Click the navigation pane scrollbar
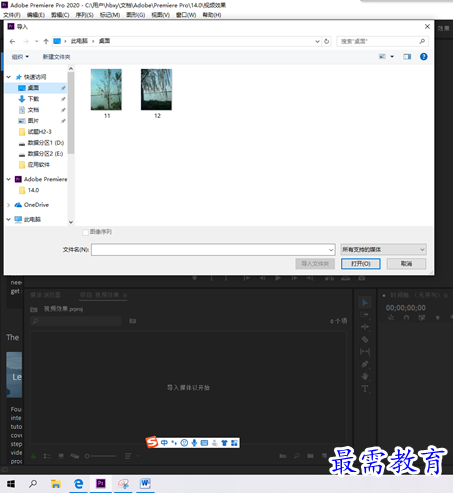 (71, 113)
